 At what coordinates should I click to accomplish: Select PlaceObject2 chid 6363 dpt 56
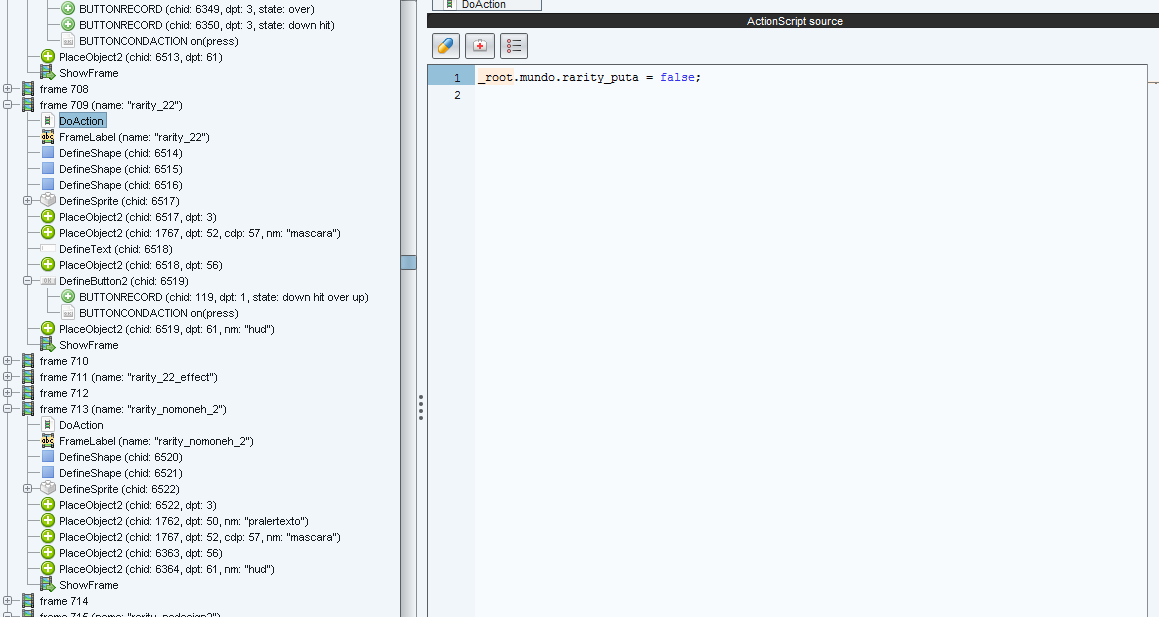click(x=140, y=553)
